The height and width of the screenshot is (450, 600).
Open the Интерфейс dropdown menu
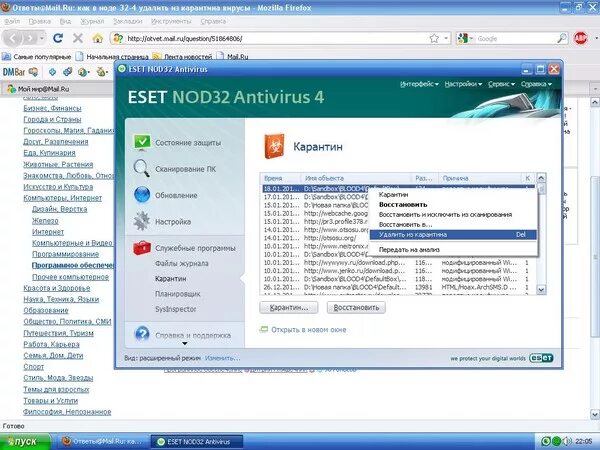pyautogui.click(x=419, y=84)
